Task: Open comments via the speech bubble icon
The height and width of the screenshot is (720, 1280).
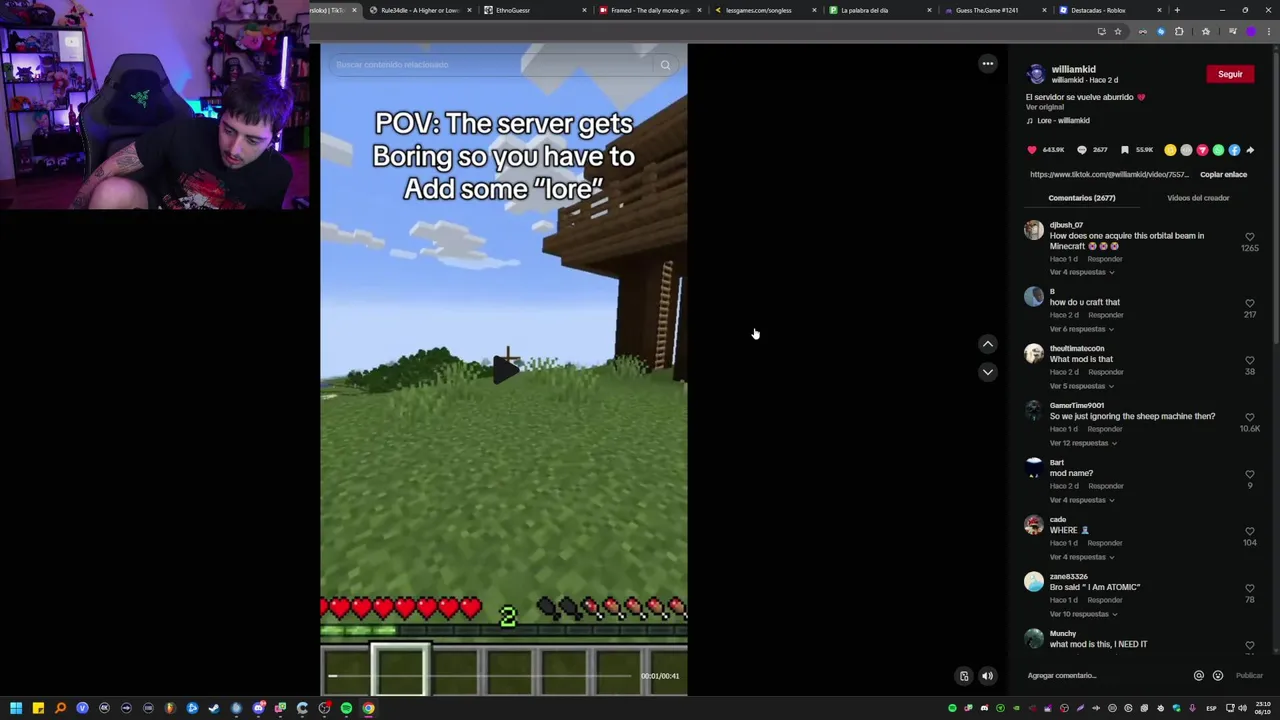Action: click(x=1081, y=150)
